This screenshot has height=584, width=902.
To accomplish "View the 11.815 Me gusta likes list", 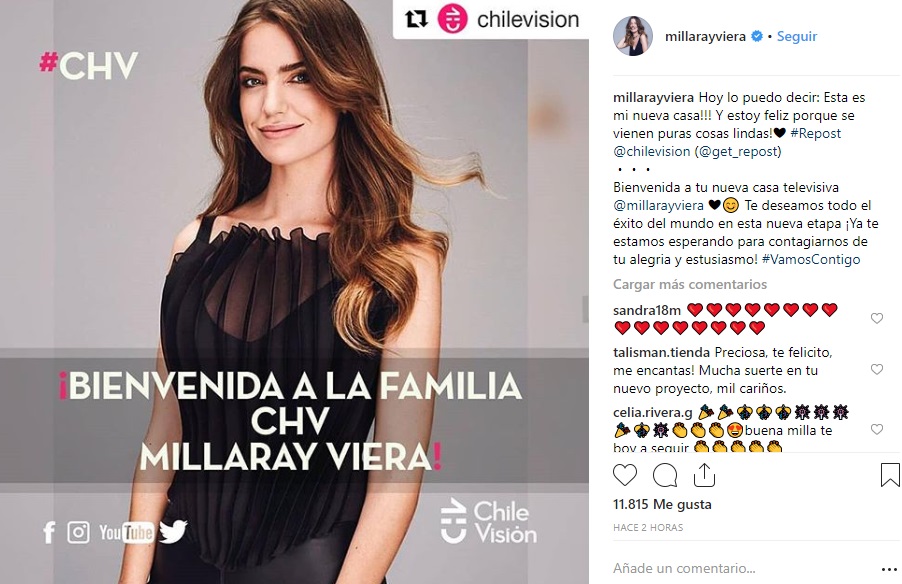I will (662, 504).
